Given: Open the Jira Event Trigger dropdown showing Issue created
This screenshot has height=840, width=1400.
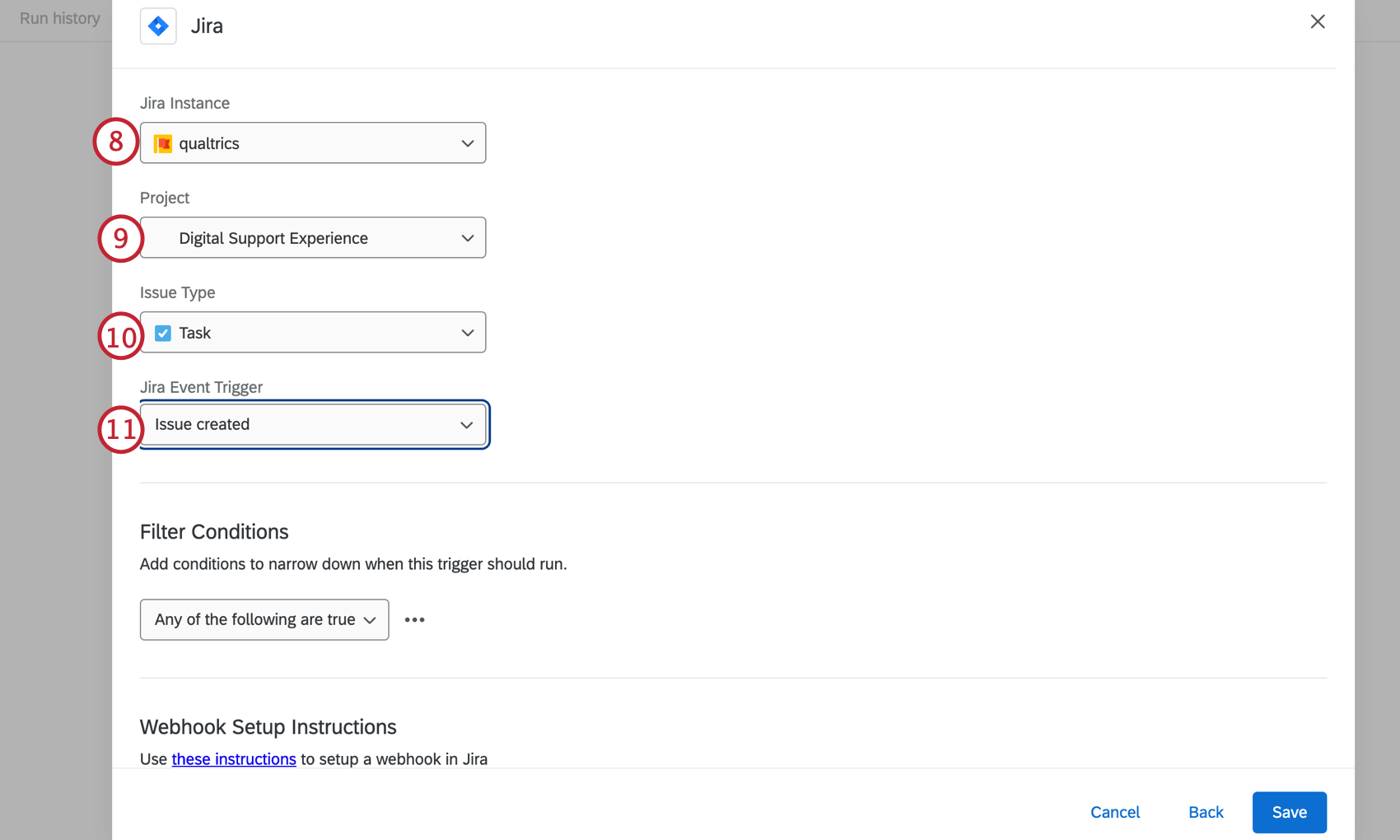Looking at the screenshot, I should click(x=313, y=424).
